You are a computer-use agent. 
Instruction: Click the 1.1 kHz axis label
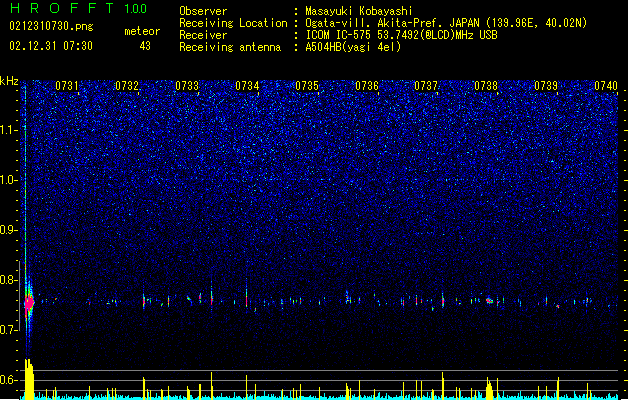point(8,130)
